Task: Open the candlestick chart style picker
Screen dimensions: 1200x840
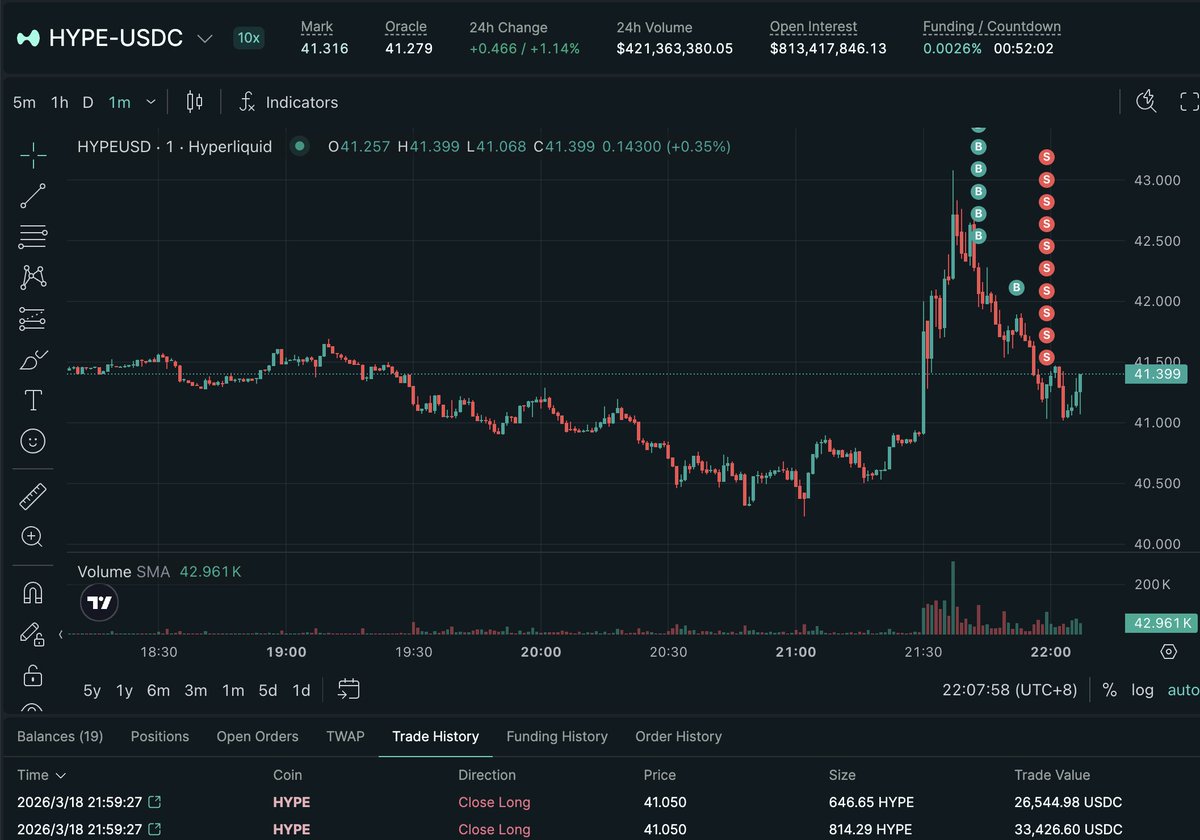Action: click(194, 102)
